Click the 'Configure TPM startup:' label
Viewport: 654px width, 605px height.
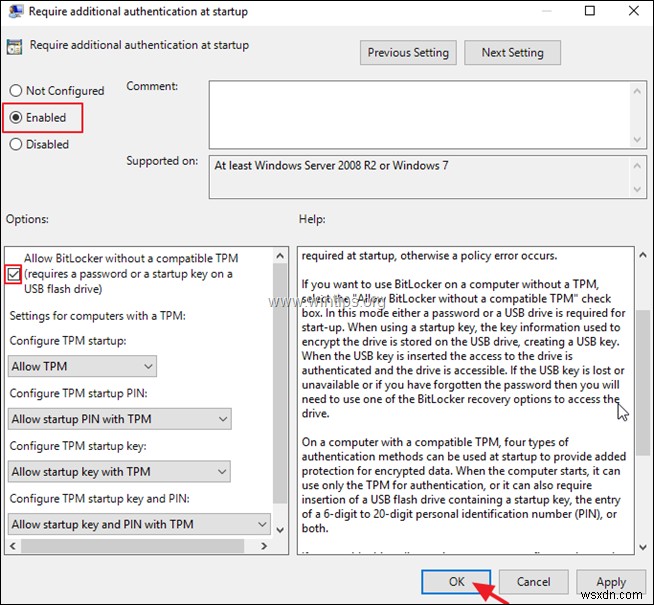coord(68,341)
